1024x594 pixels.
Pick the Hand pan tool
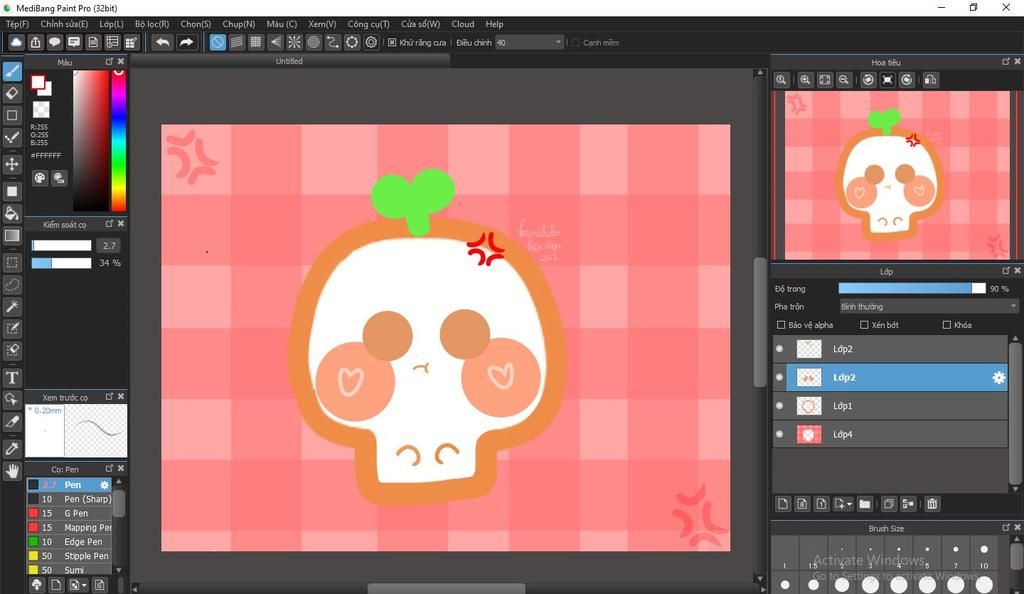pos(12,470)
